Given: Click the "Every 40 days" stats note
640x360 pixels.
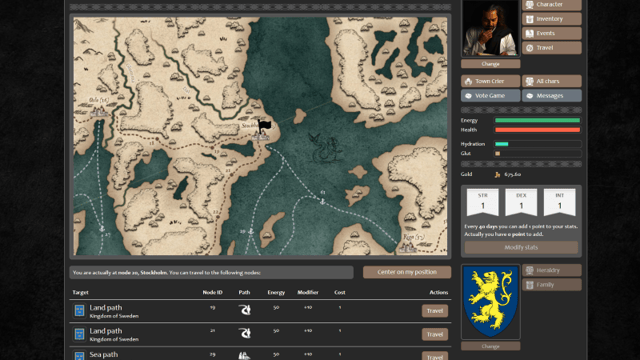Looking at the screenshot, I should click(x=521, y=230).
